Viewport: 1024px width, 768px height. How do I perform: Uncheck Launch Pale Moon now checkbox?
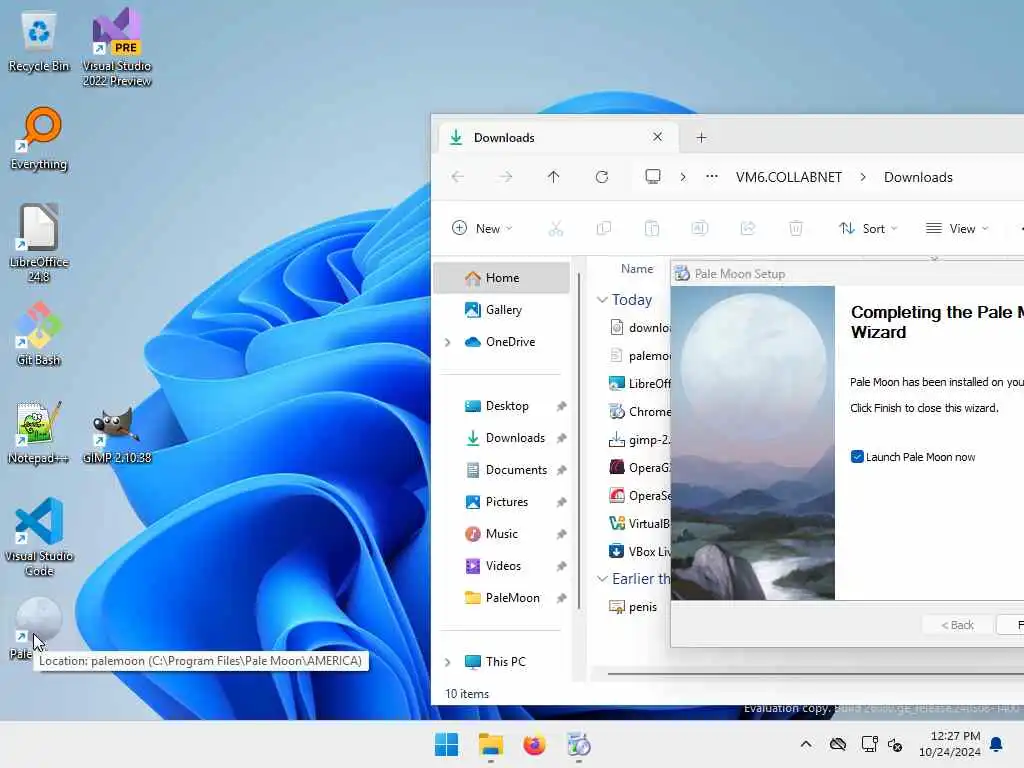pos(857,456)
